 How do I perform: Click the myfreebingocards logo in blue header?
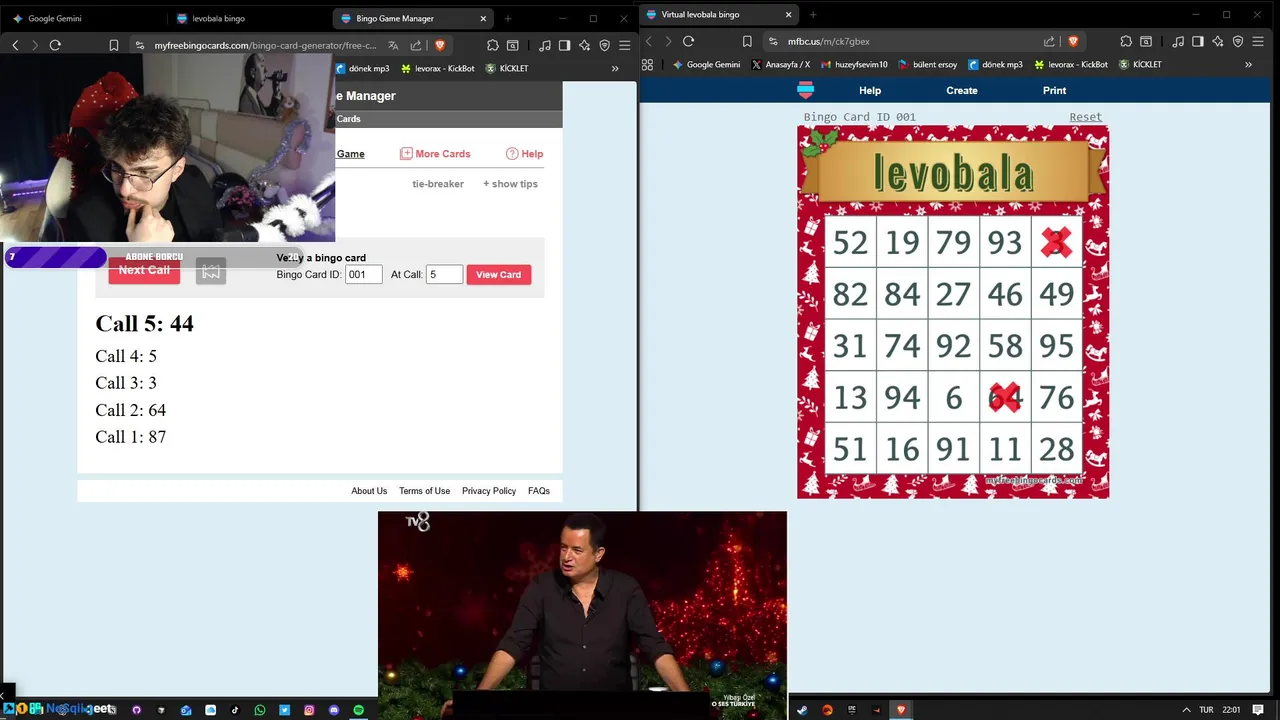805,90
